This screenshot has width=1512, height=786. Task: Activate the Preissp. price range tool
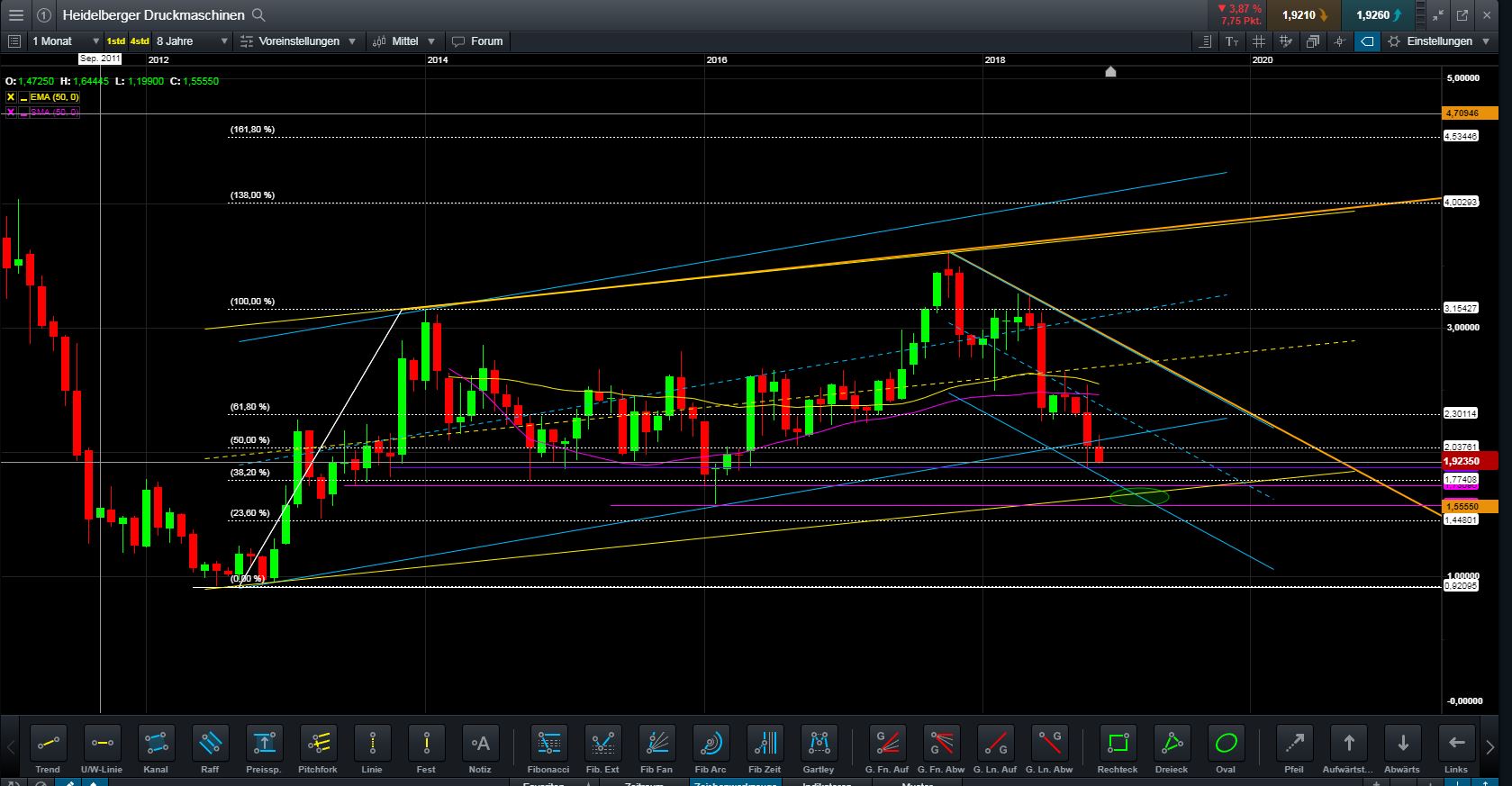(264, 744)
